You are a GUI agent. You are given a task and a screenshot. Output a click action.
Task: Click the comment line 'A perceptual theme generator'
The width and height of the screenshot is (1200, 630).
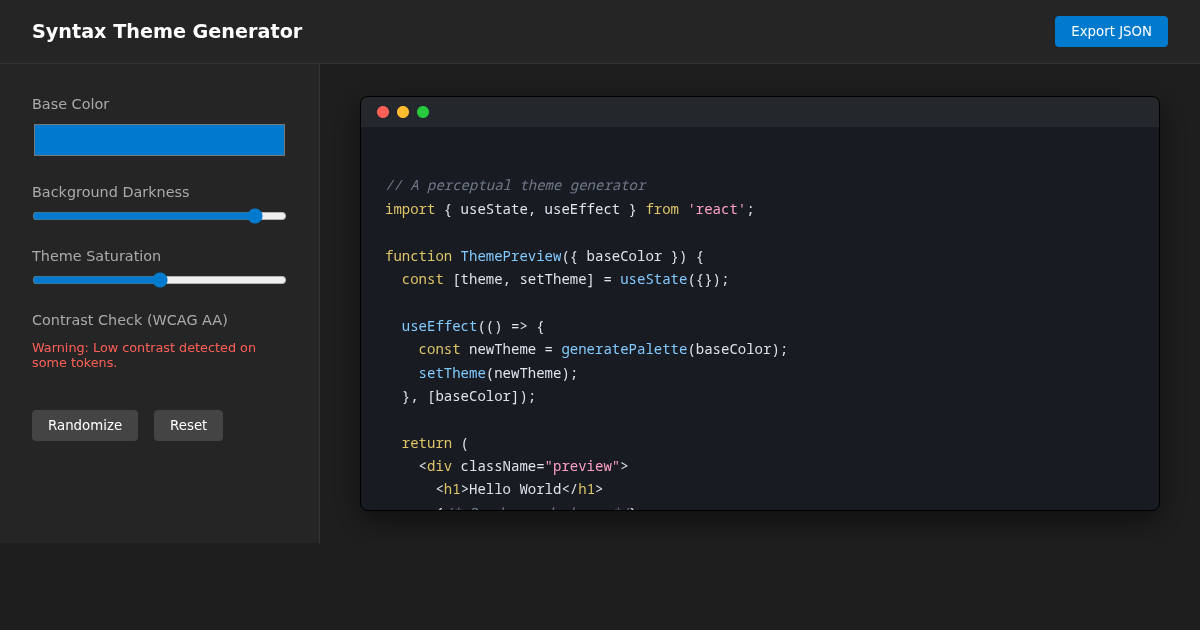coord(515,185)
